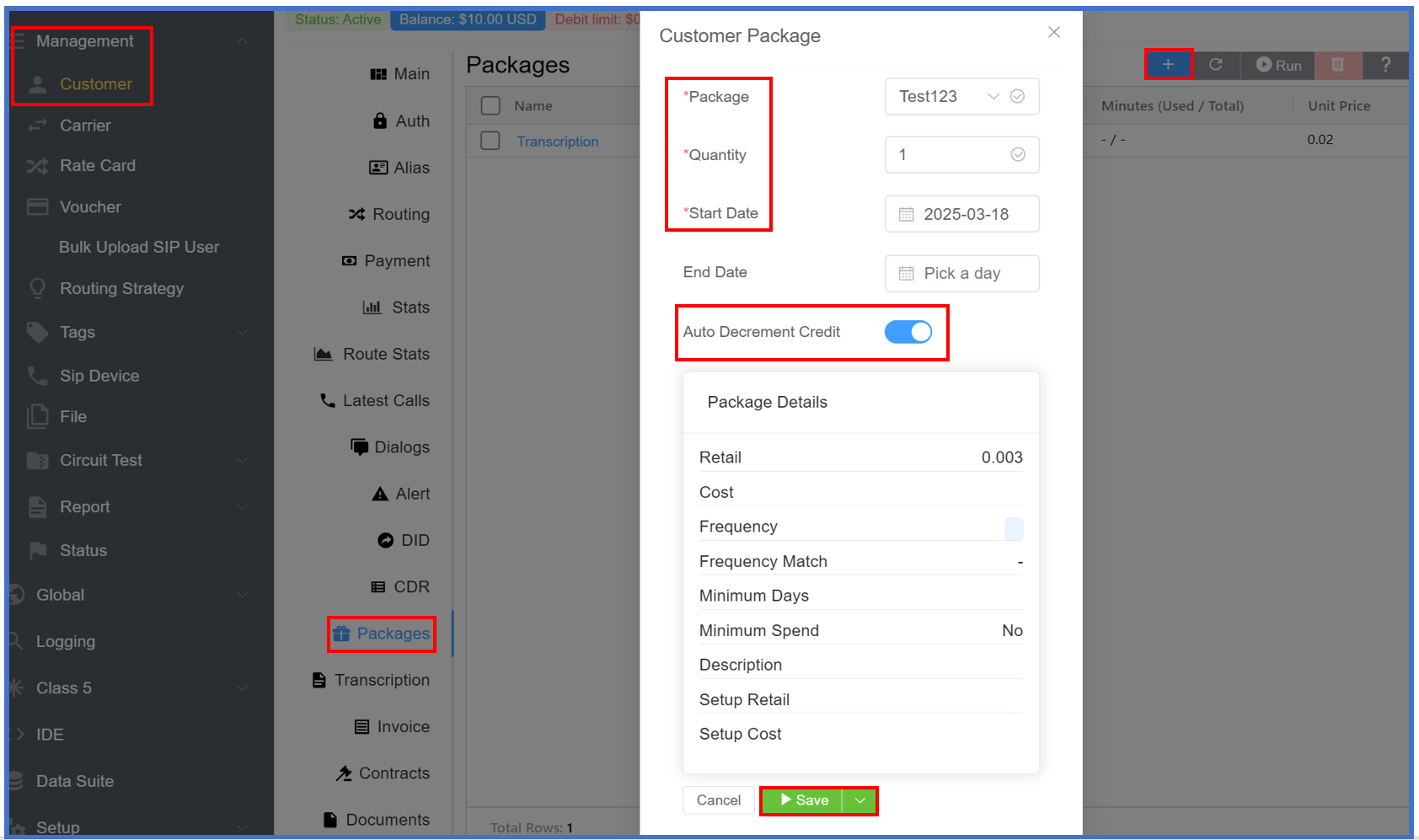Toggle Auto Decrement Credit switch off

pos(908,332)
